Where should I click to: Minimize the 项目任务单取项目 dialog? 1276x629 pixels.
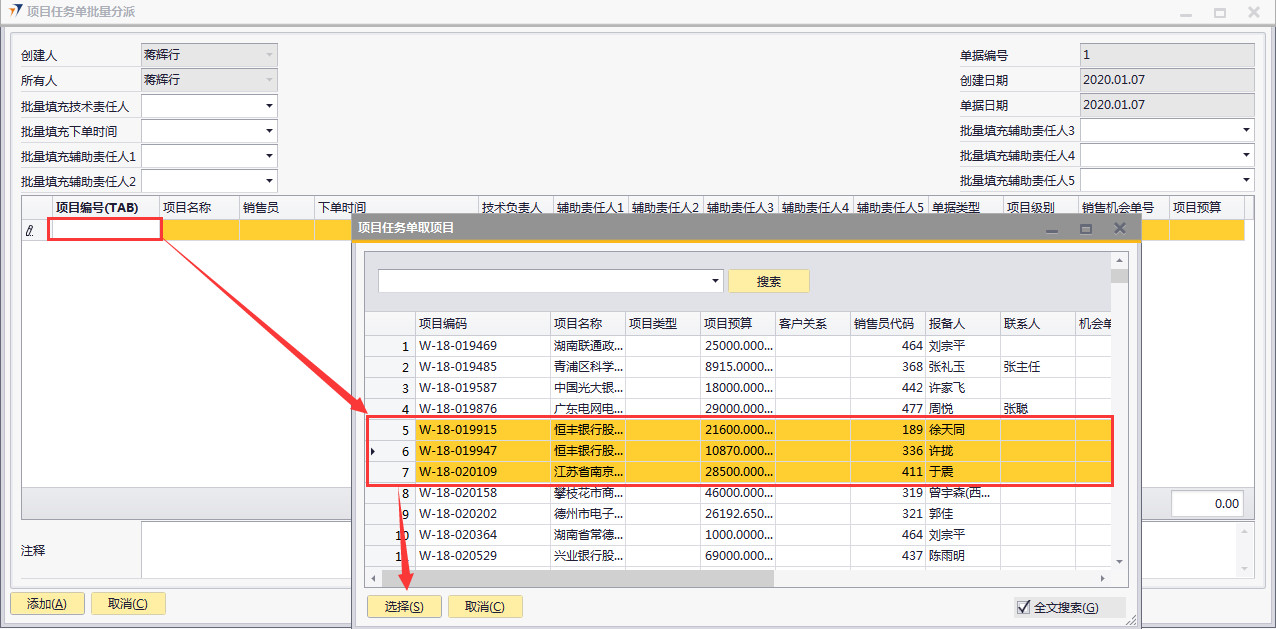pyautogui.click(x=1052, y=229)
